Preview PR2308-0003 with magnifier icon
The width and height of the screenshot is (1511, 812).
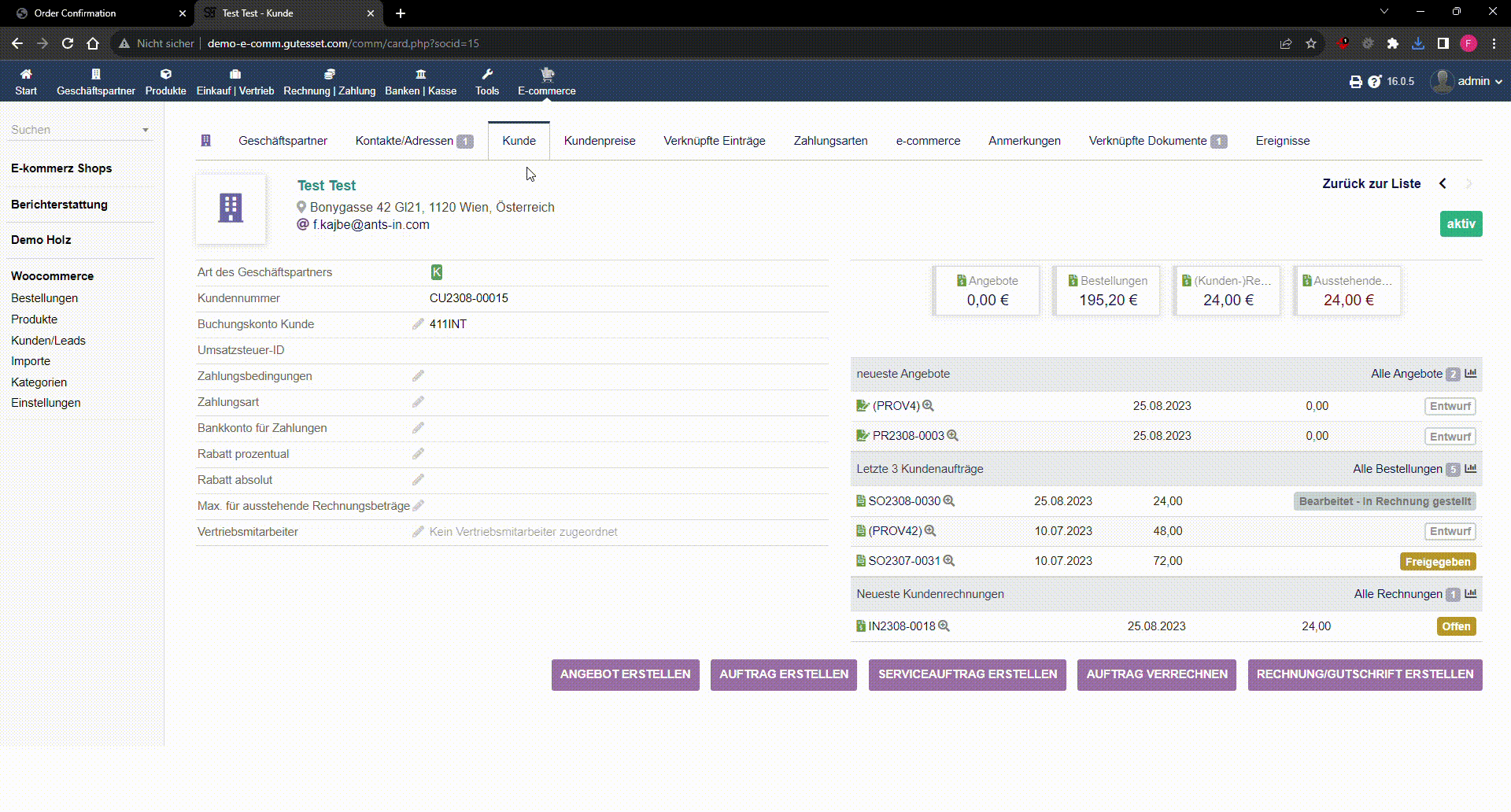[952, 436]
